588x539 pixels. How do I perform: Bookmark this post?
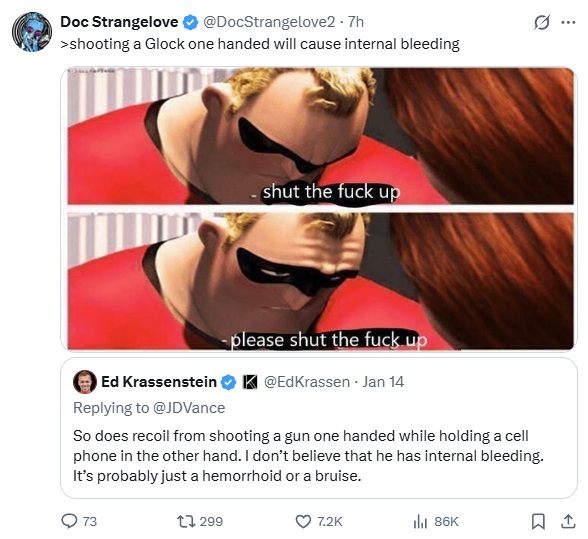point(538,521)
